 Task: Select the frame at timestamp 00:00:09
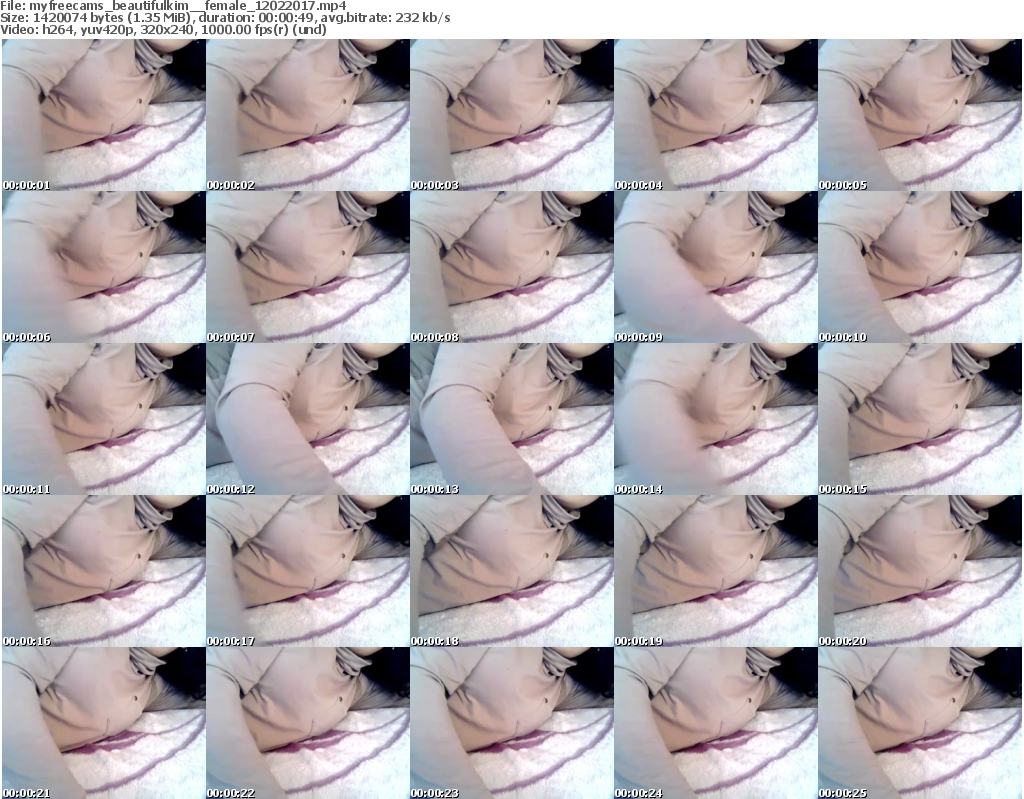tap(716, 267)
